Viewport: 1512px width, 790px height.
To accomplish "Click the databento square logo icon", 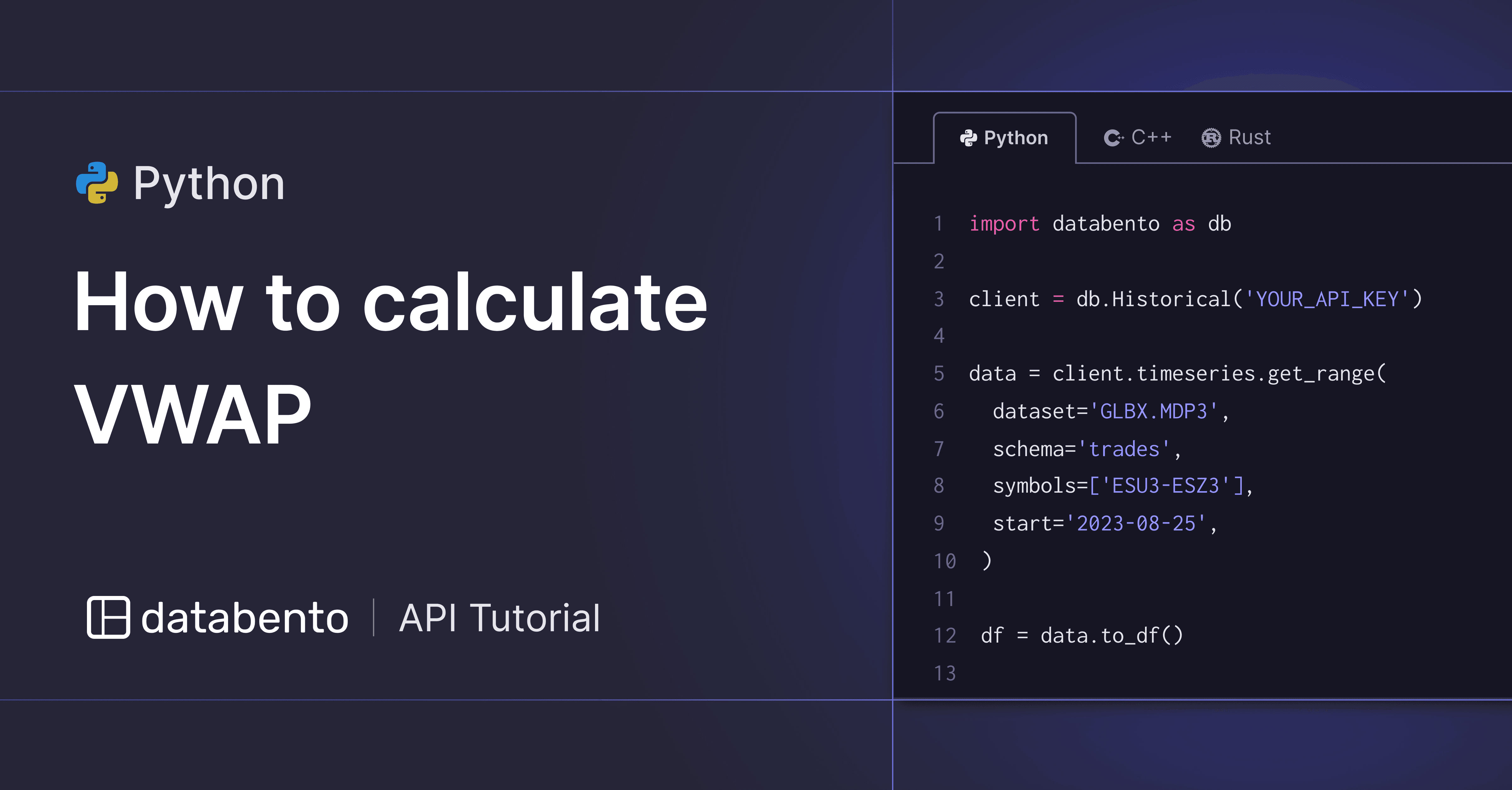I will pyautogui.click(x=109, y=617).
